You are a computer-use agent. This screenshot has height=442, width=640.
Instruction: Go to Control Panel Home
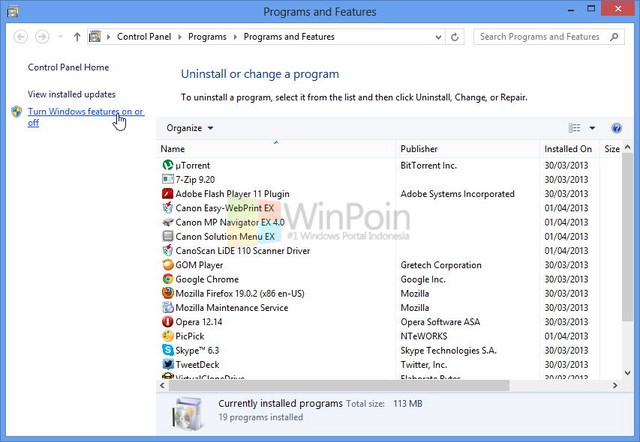click(x=68, y=67)
